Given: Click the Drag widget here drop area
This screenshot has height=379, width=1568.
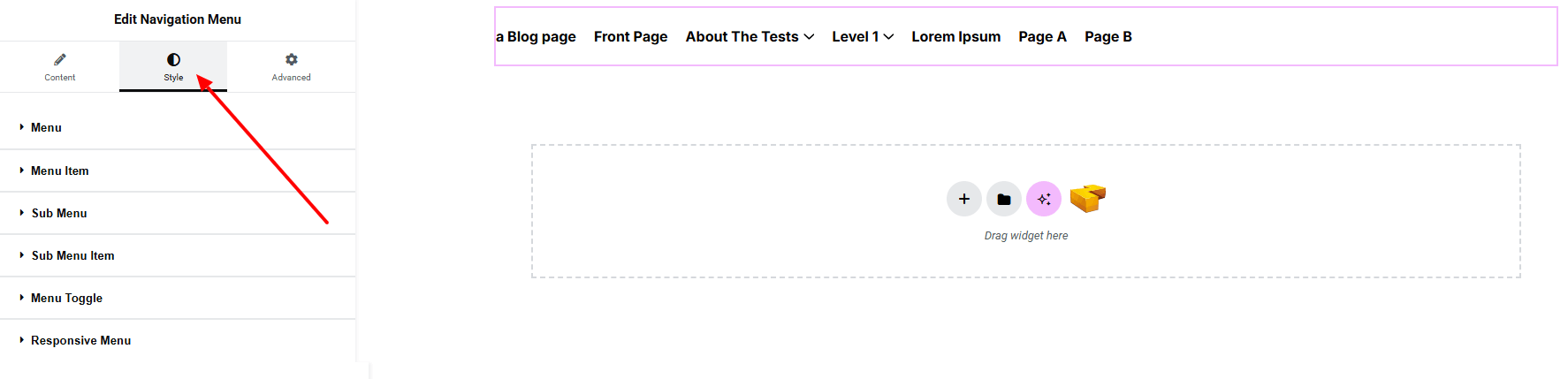Looking at the screenshot, I should (1025, 236).
